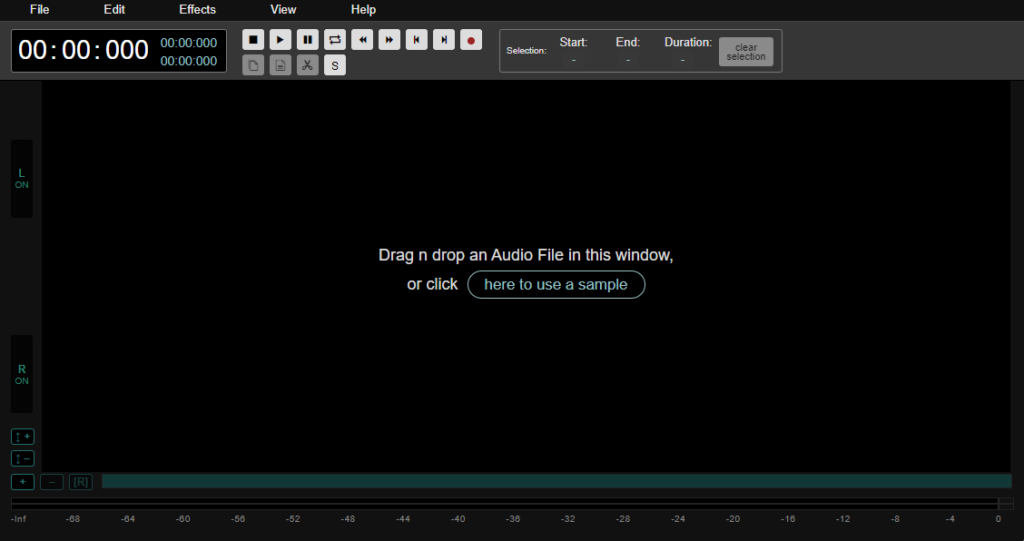Start playback with the Play button
1024x541 pixels.
click(x=280, y=40)
